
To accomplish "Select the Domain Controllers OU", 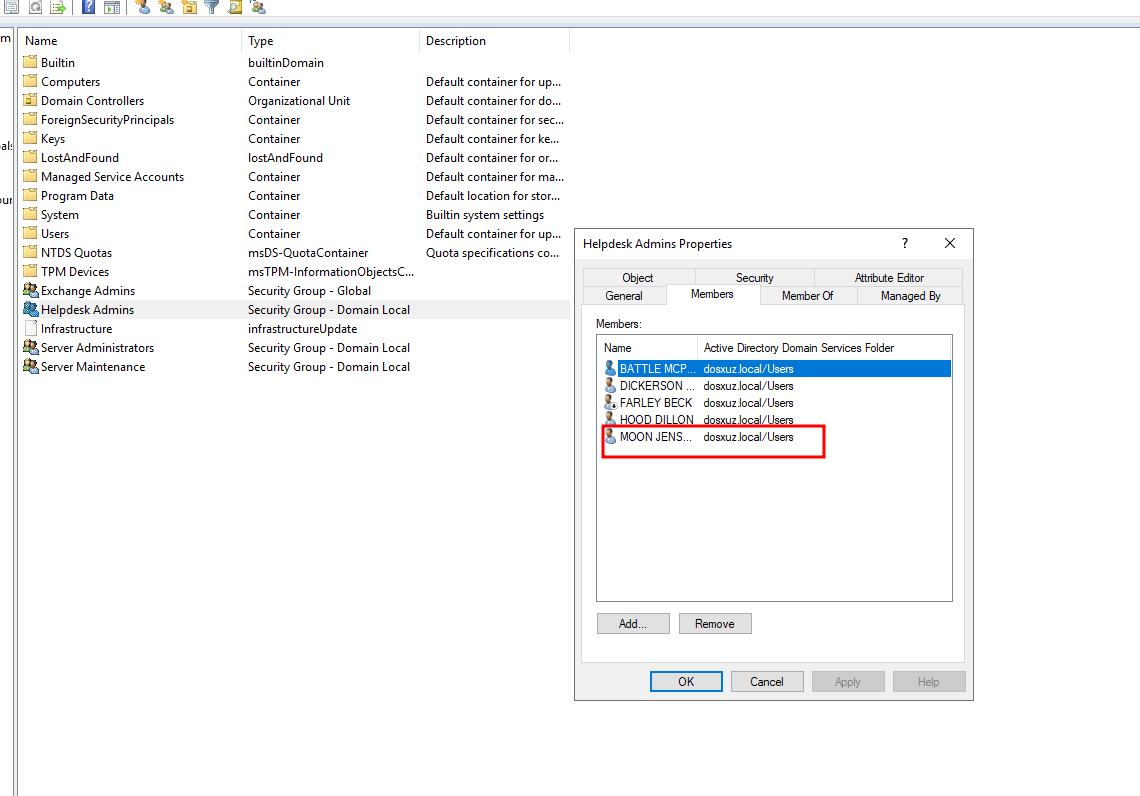I will pyautogui.click(x=92, y=101).
